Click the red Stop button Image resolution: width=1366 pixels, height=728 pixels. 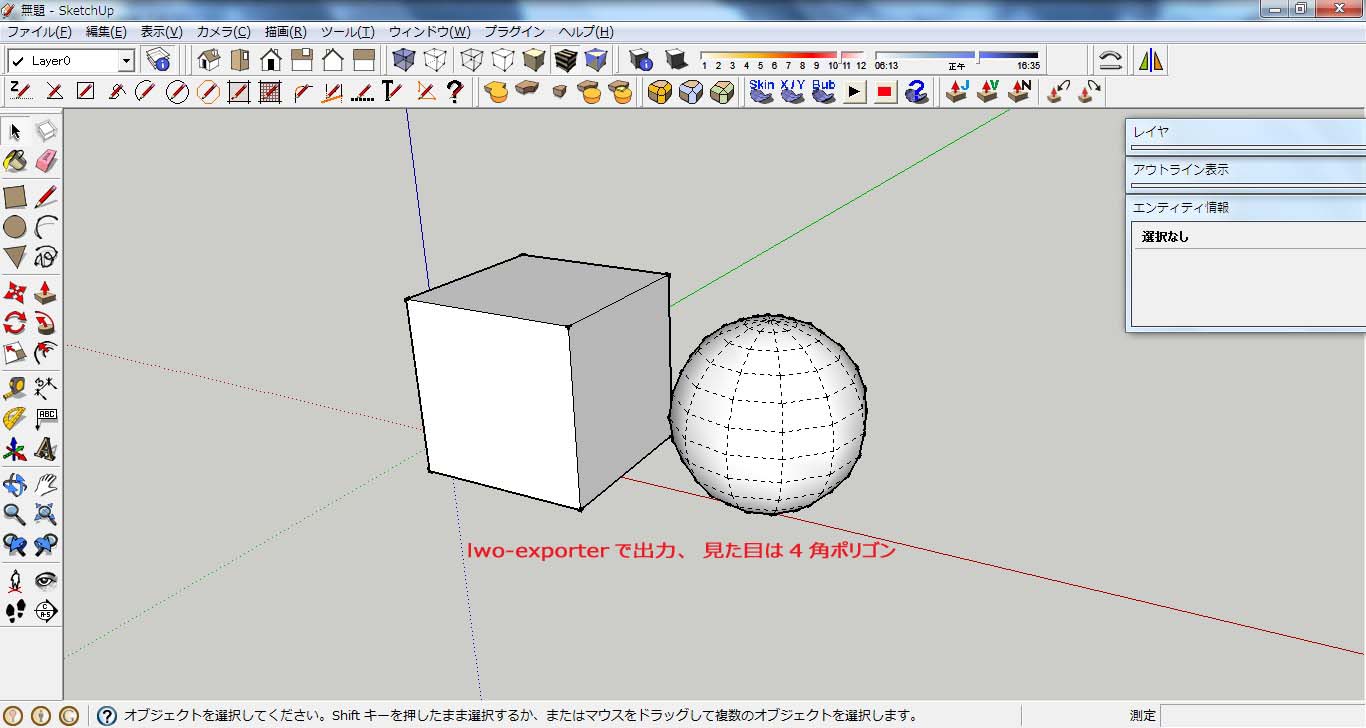click(885, 92)
